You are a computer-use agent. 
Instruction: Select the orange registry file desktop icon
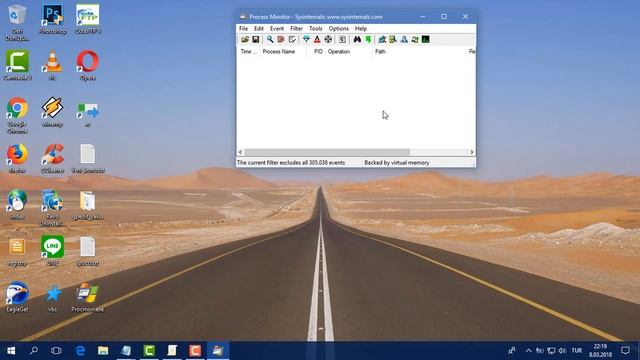point(17,251)
